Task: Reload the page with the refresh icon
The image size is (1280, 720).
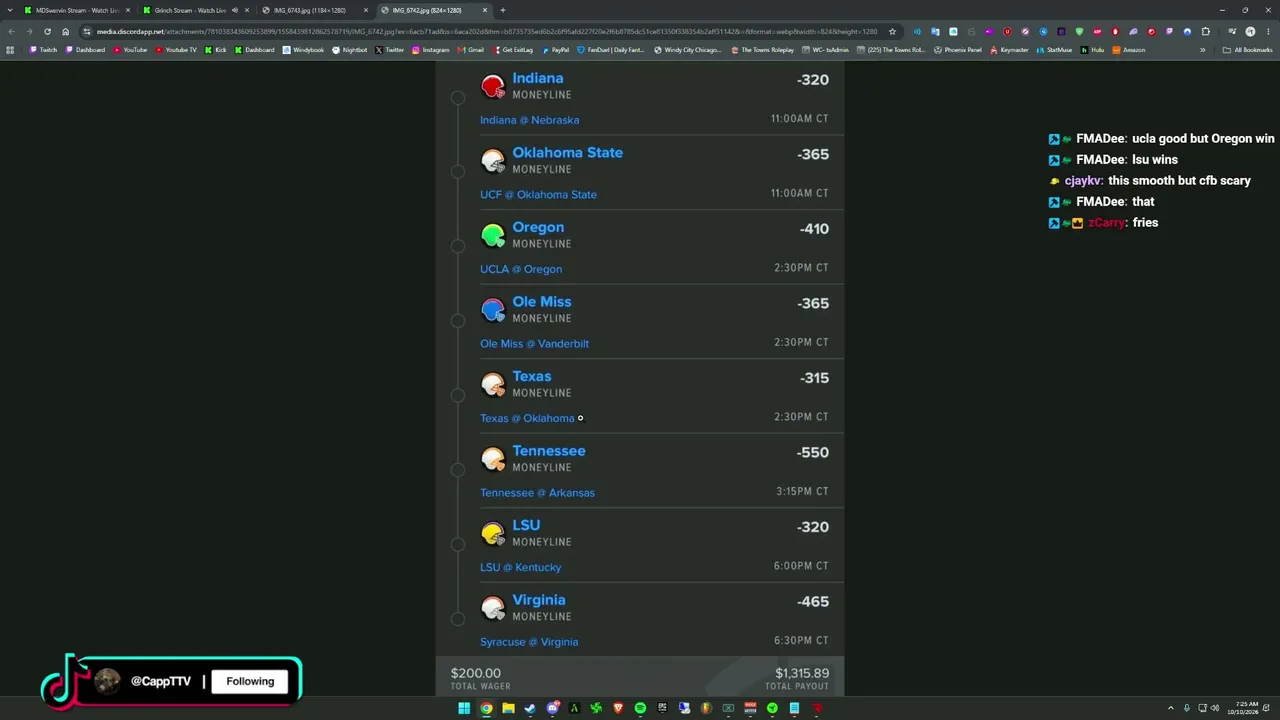Action: 47,31
